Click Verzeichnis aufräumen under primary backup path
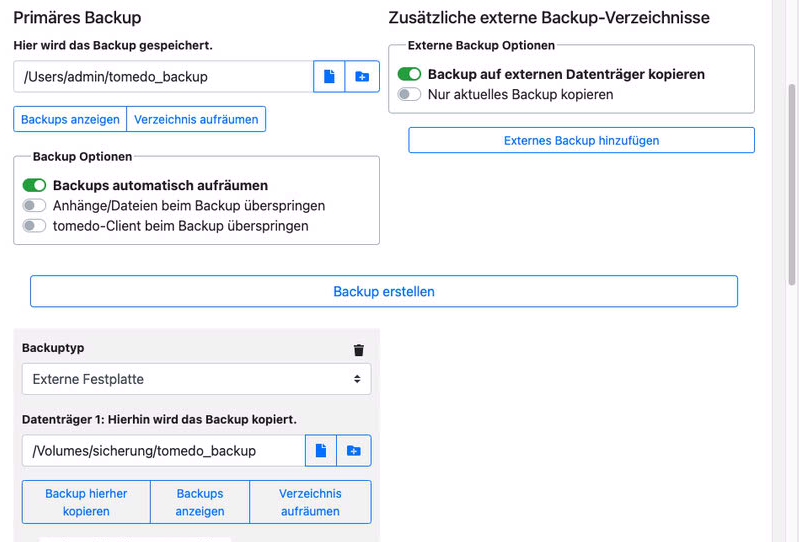799x542 pixels. tap(196, 119)
